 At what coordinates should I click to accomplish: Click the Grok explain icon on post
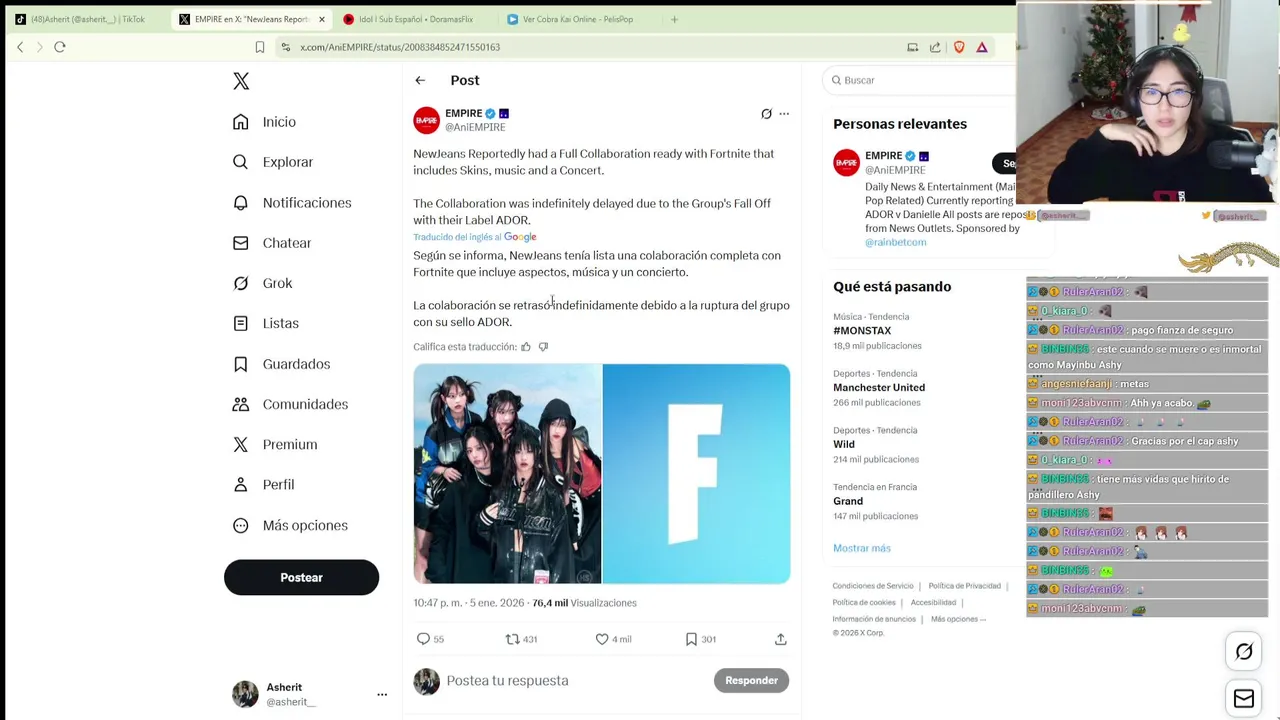pyautogui.click(x=766, y=114)
